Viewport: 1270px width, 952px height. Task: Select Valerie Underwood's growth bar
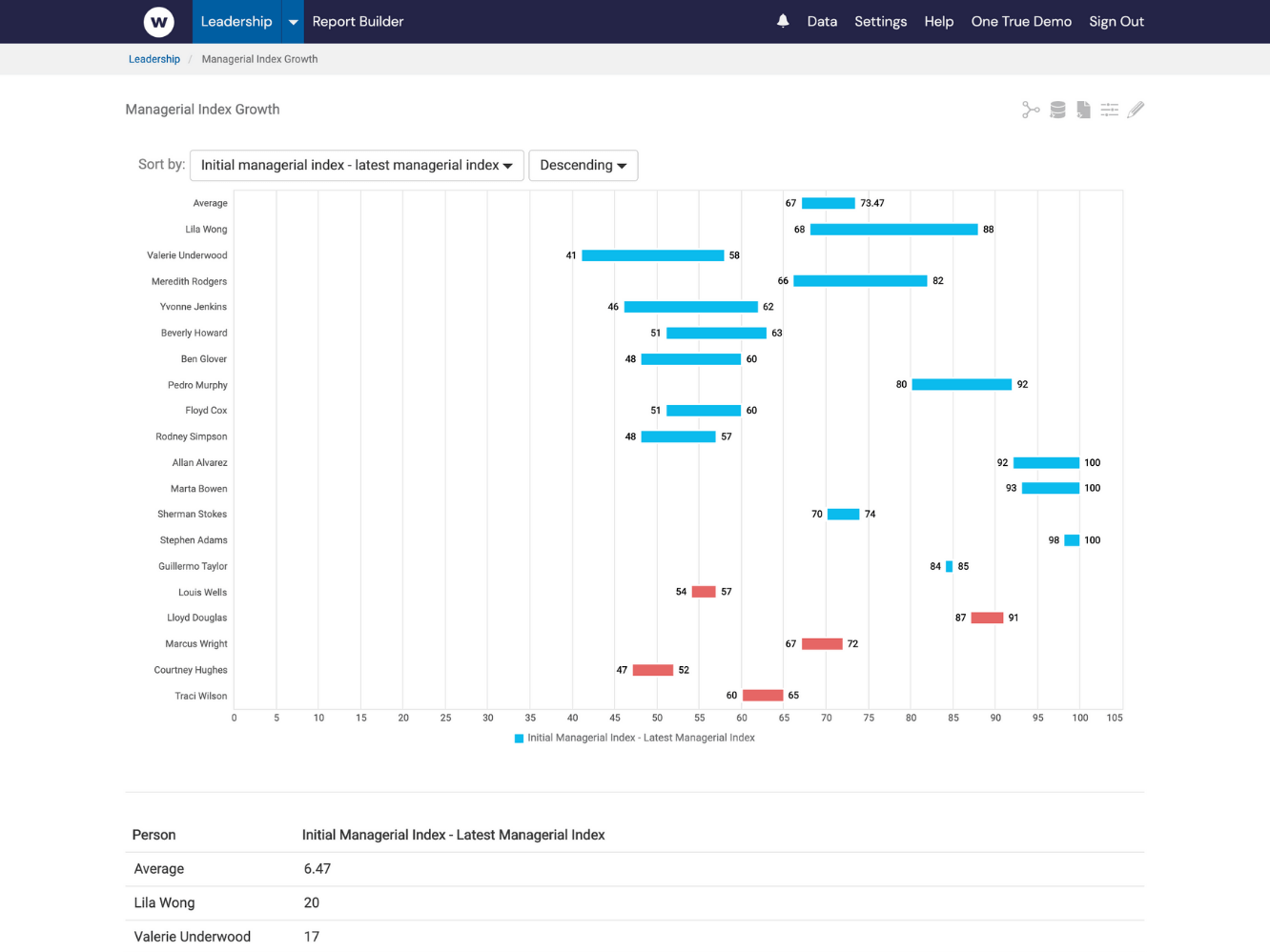pyautogui.click(x=652, y=254)
